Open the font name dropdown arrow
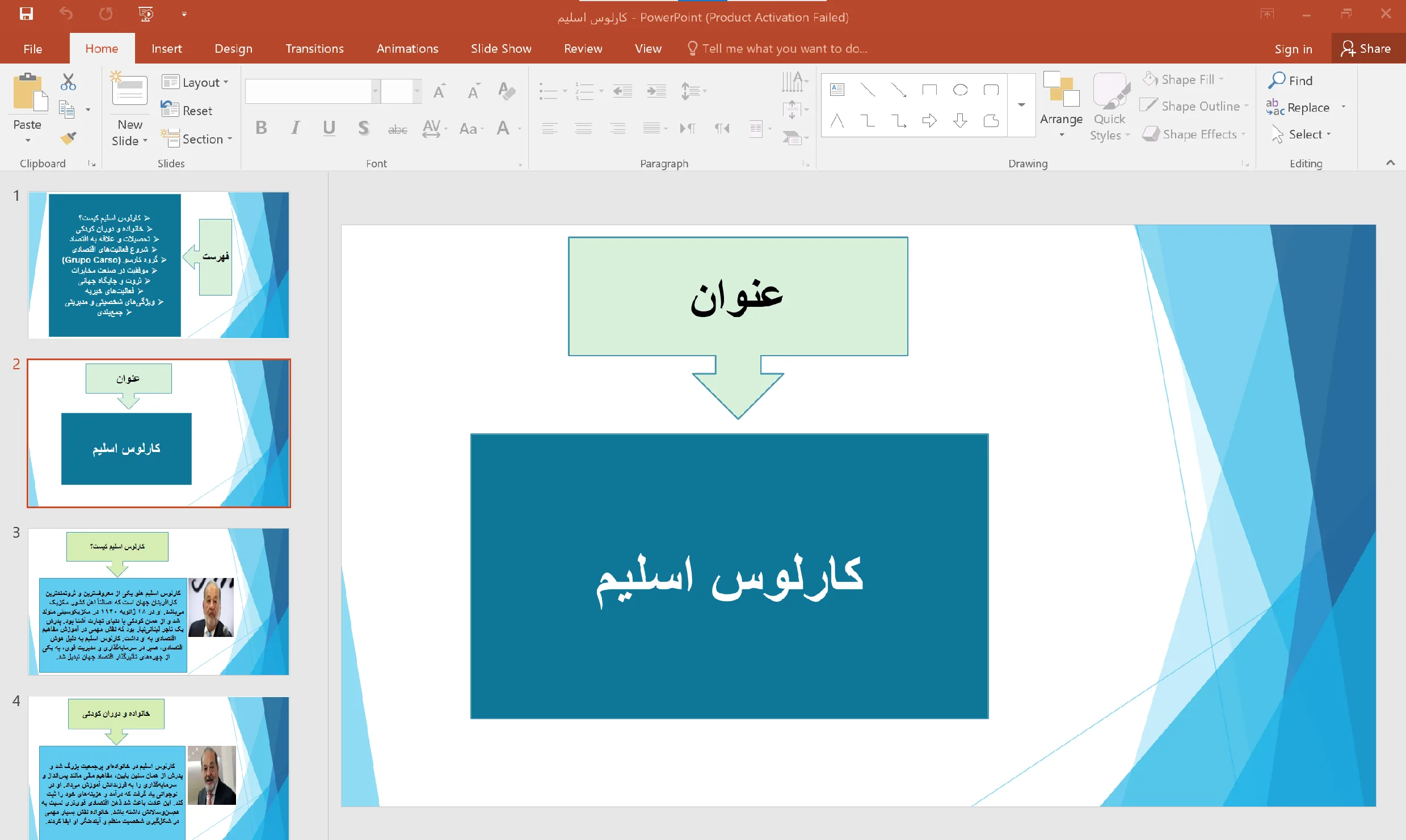Image resolution: width=1406 pixels, height=840 pixels. click(375, 91)
